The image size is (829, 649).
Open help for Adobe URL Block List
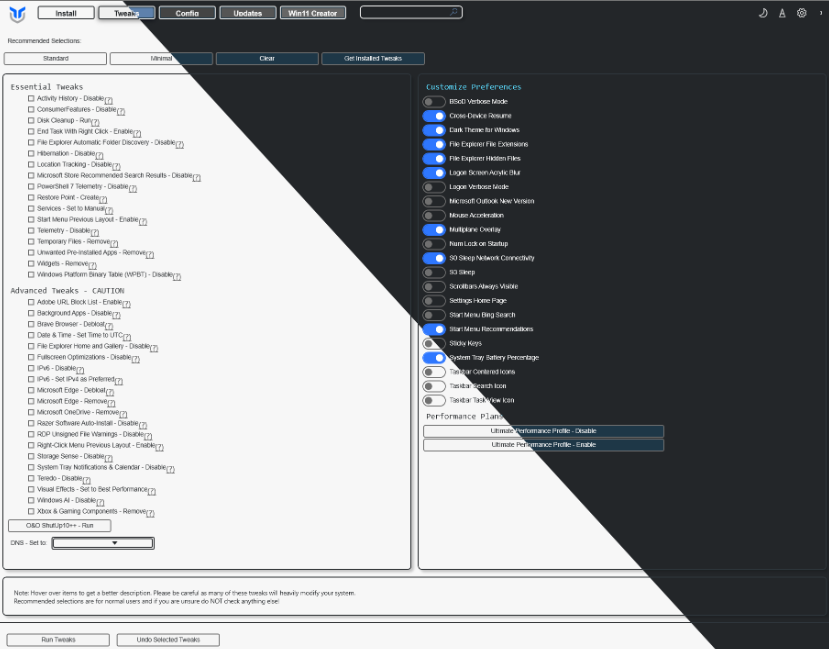pos(126,304)
